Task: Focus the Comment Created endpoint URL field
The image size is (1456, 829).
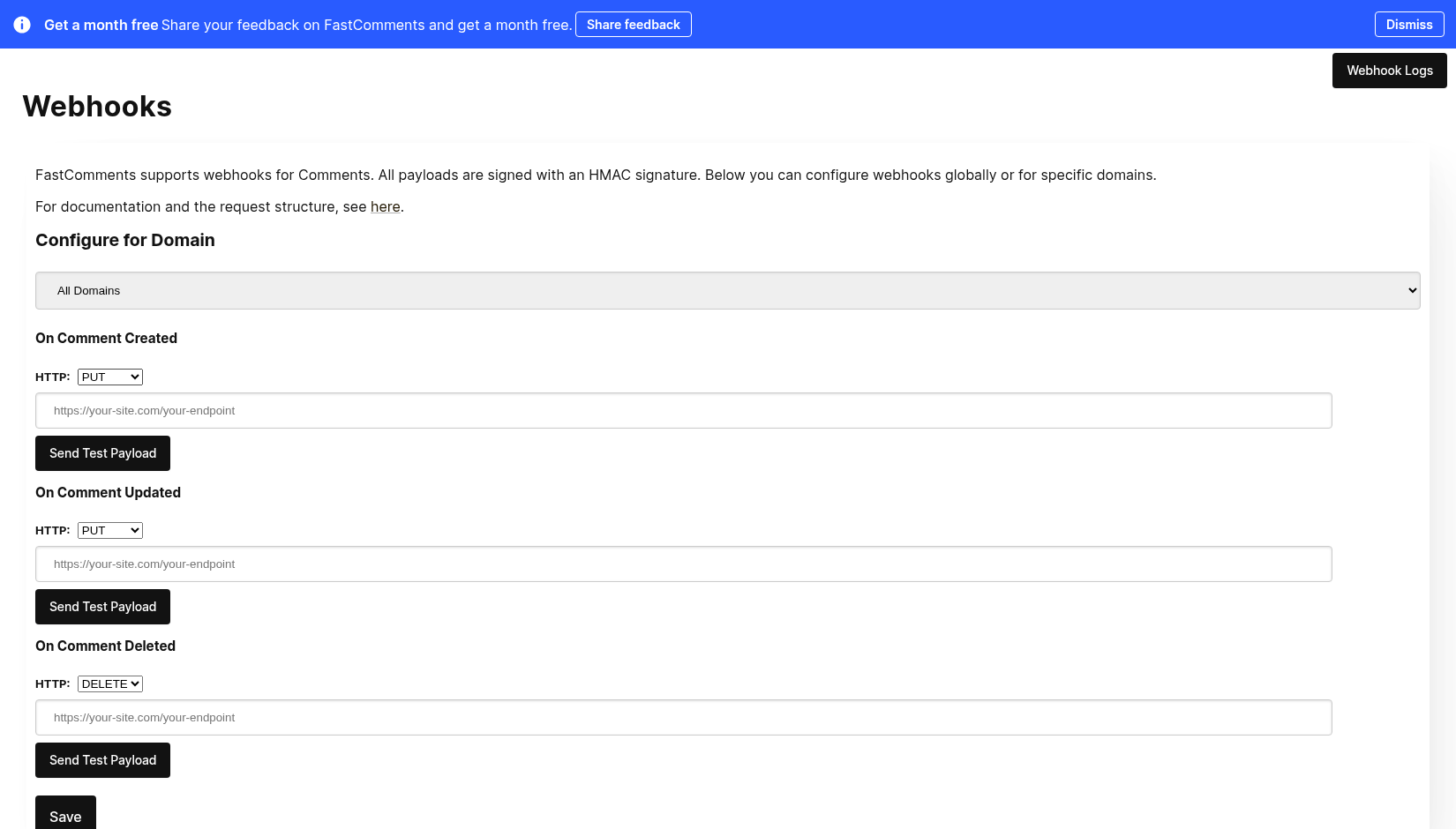Action: tap(684, 411)
